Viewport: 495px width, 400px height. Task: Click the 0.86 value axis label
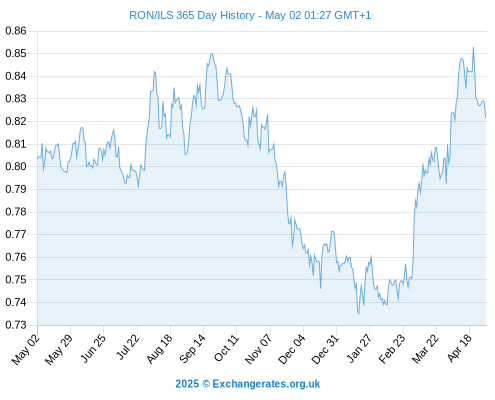(16, 31)
